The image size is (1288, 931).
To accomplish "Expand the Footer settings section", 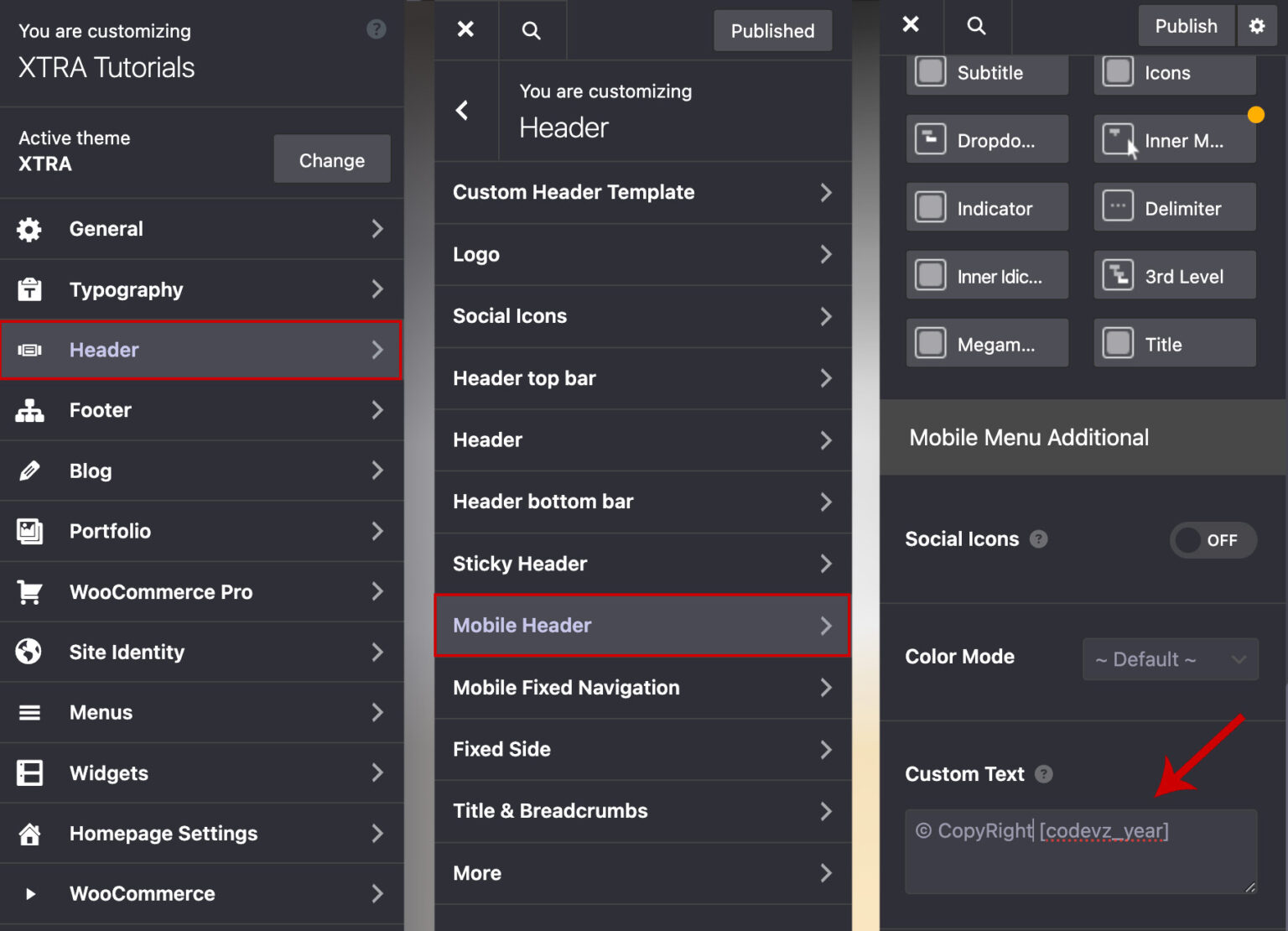I will 201,410.
